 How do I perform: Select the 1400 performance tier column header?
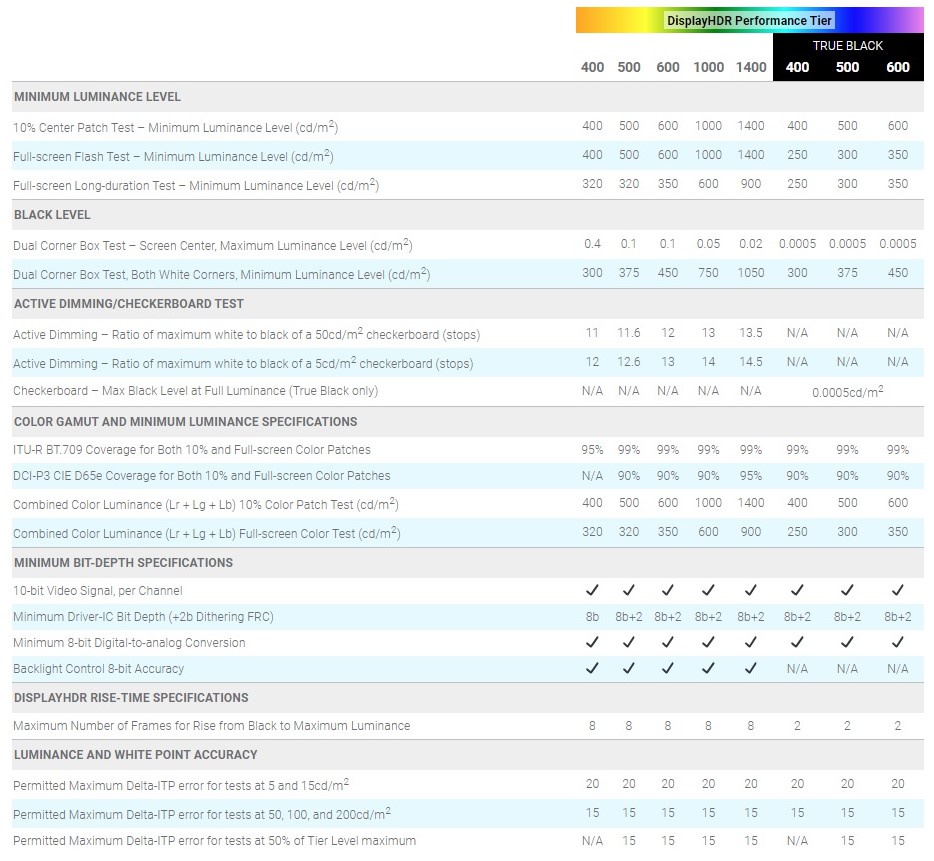pyautogui.click(x=751, y=67)
